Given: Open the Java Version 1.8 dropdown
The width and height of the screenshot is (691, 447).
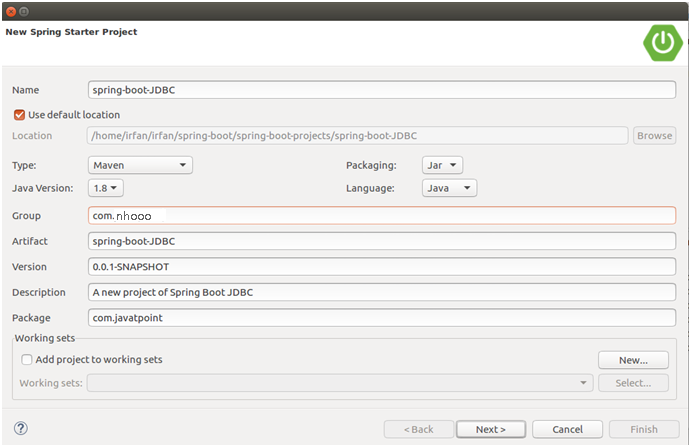Looking at the screenshot, I should coord(105,187).
